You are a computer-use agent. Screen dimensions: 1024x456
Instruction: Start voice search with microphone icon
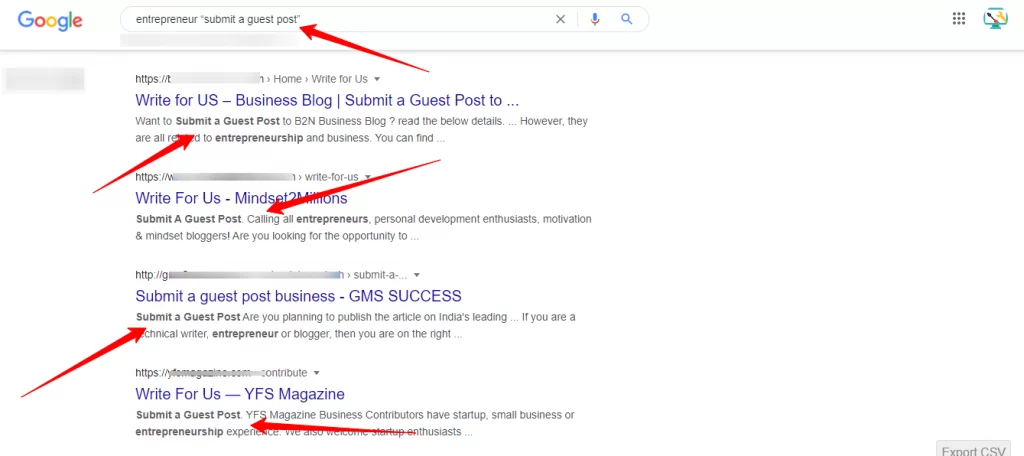(x=594, y=20)
